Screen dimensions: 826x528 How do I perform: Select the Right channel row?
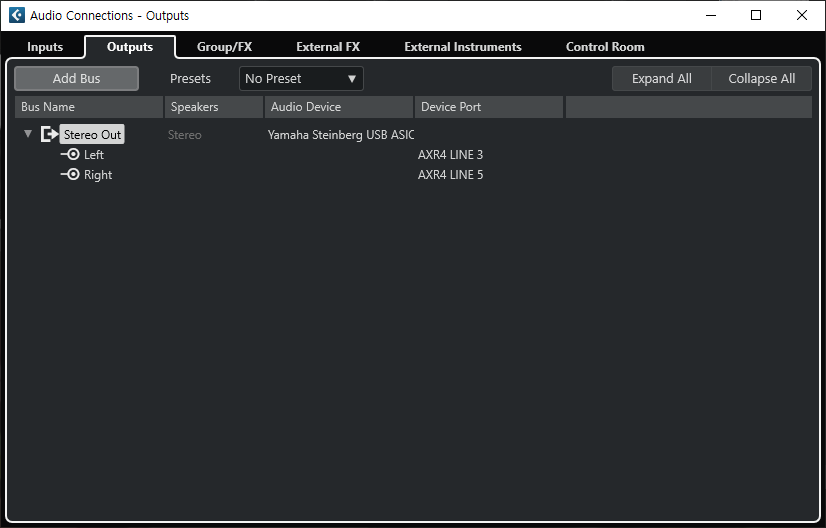tap(414, 174)
